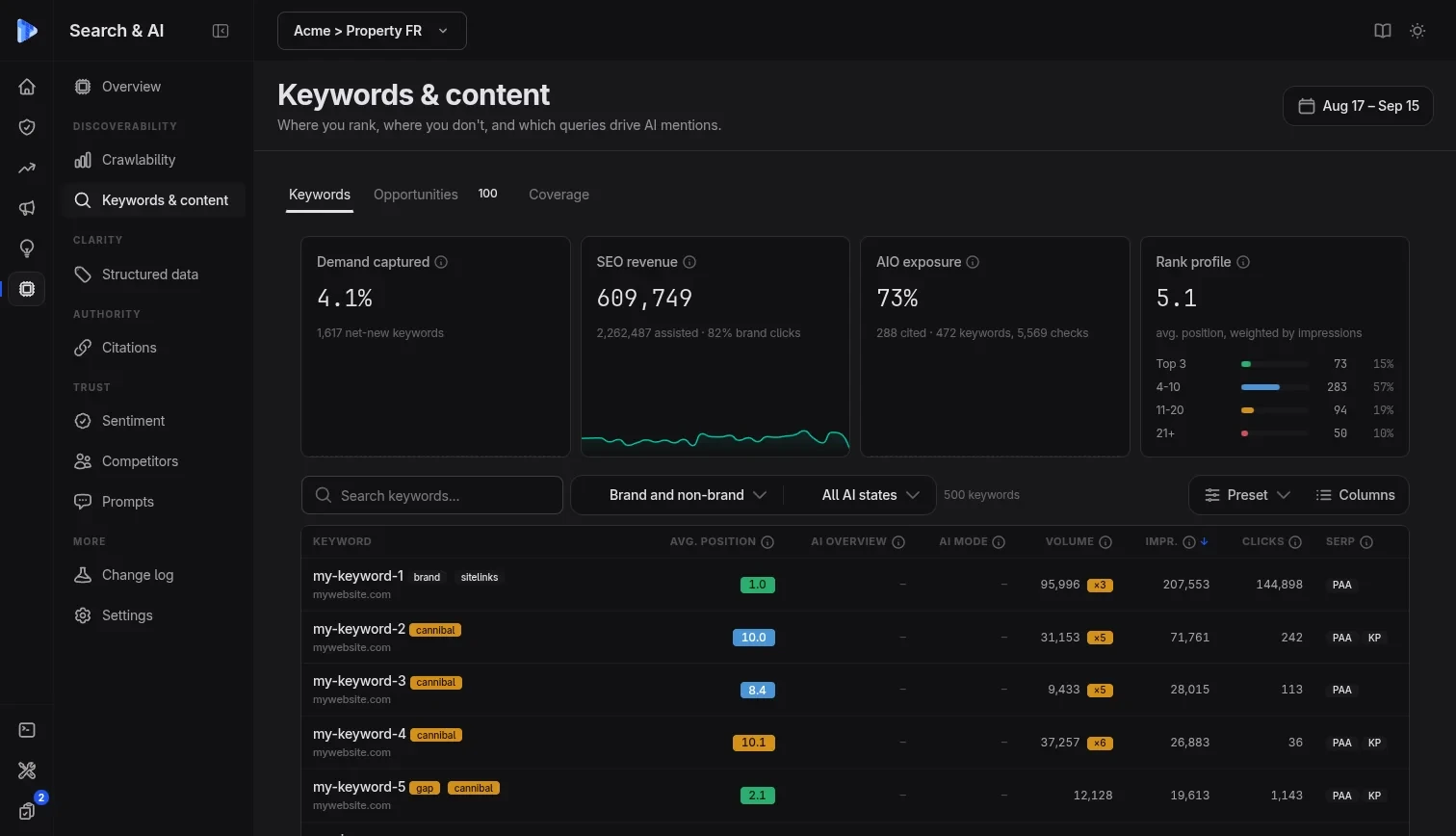
Task: Open the trending arrow icon in rail
Action: [x=27, y=168]
